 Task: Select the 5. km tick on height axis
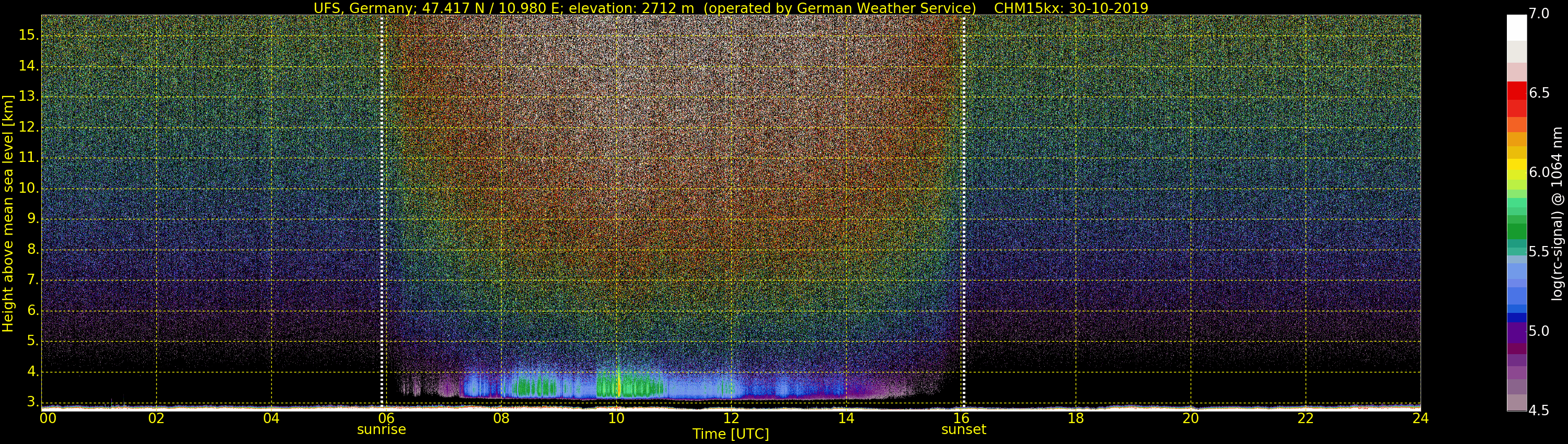[32, 341]
